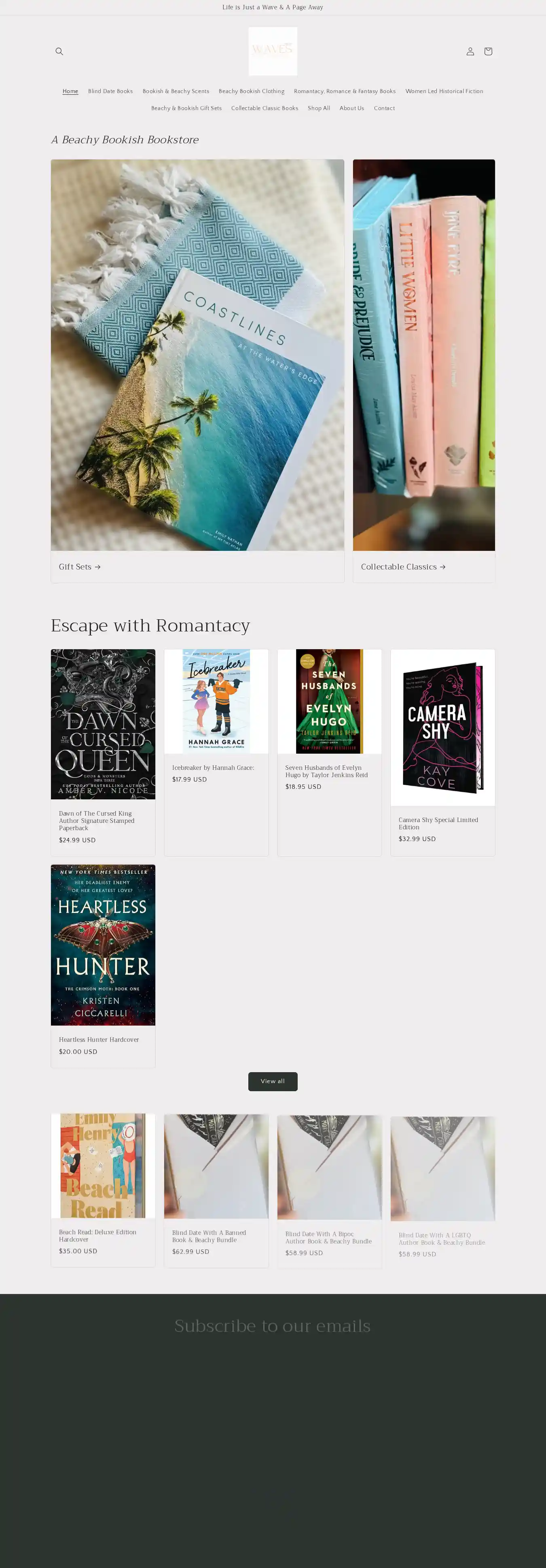The height and width of the screenshot is (1568, 546).
Task: Open the Collectable Classic Books menu
Action: [x=265, y=108]
